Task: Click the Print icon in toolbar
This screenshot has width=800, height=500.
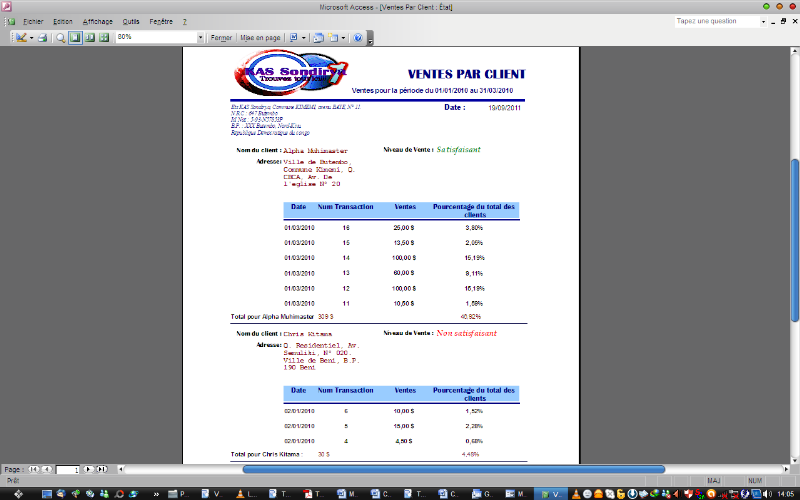Action: click(42, 38)
